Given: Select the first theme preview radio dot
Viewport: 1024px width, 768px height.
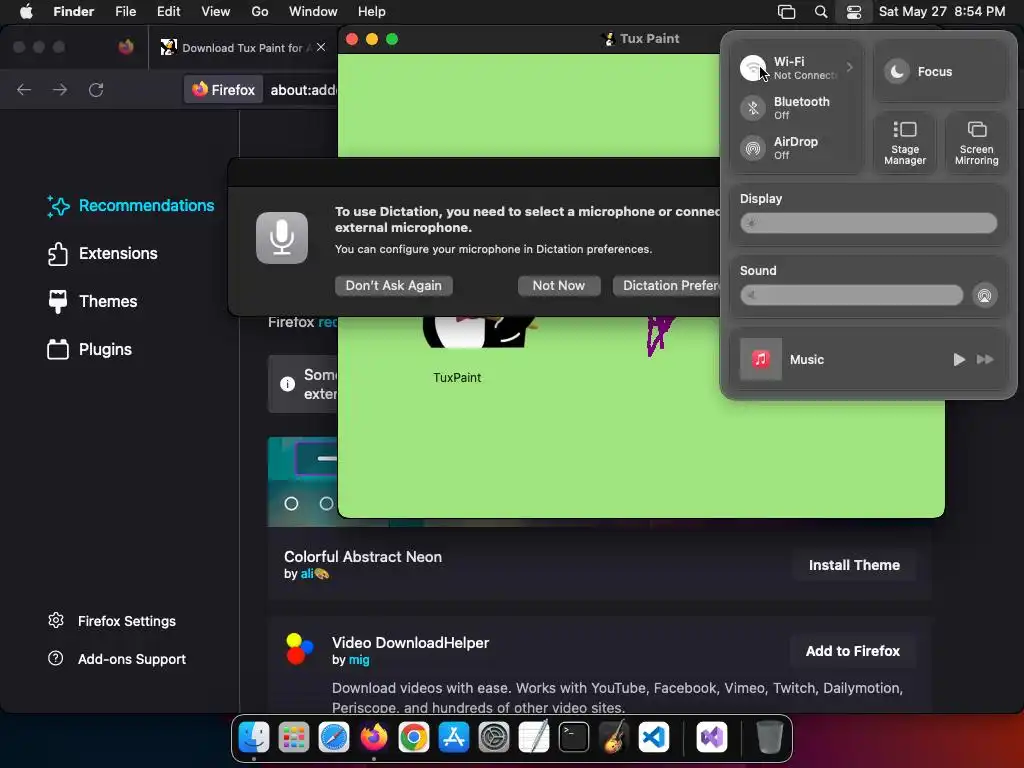Looking at the screenshot, I should coord(291,504).
